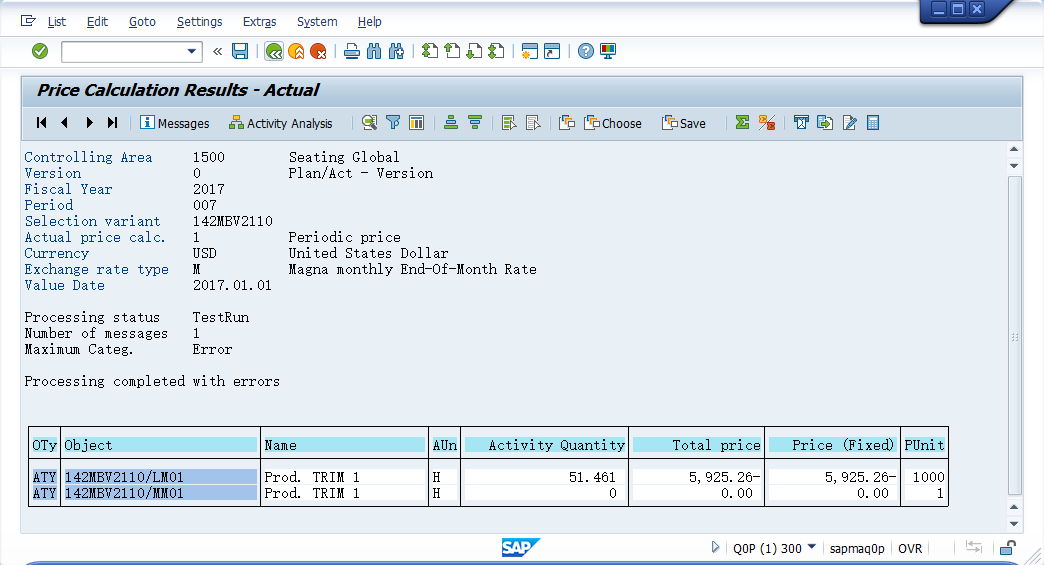Click the Create New Session icon
The height and width of the screenshot is (565, 1044).
(529, 51)
